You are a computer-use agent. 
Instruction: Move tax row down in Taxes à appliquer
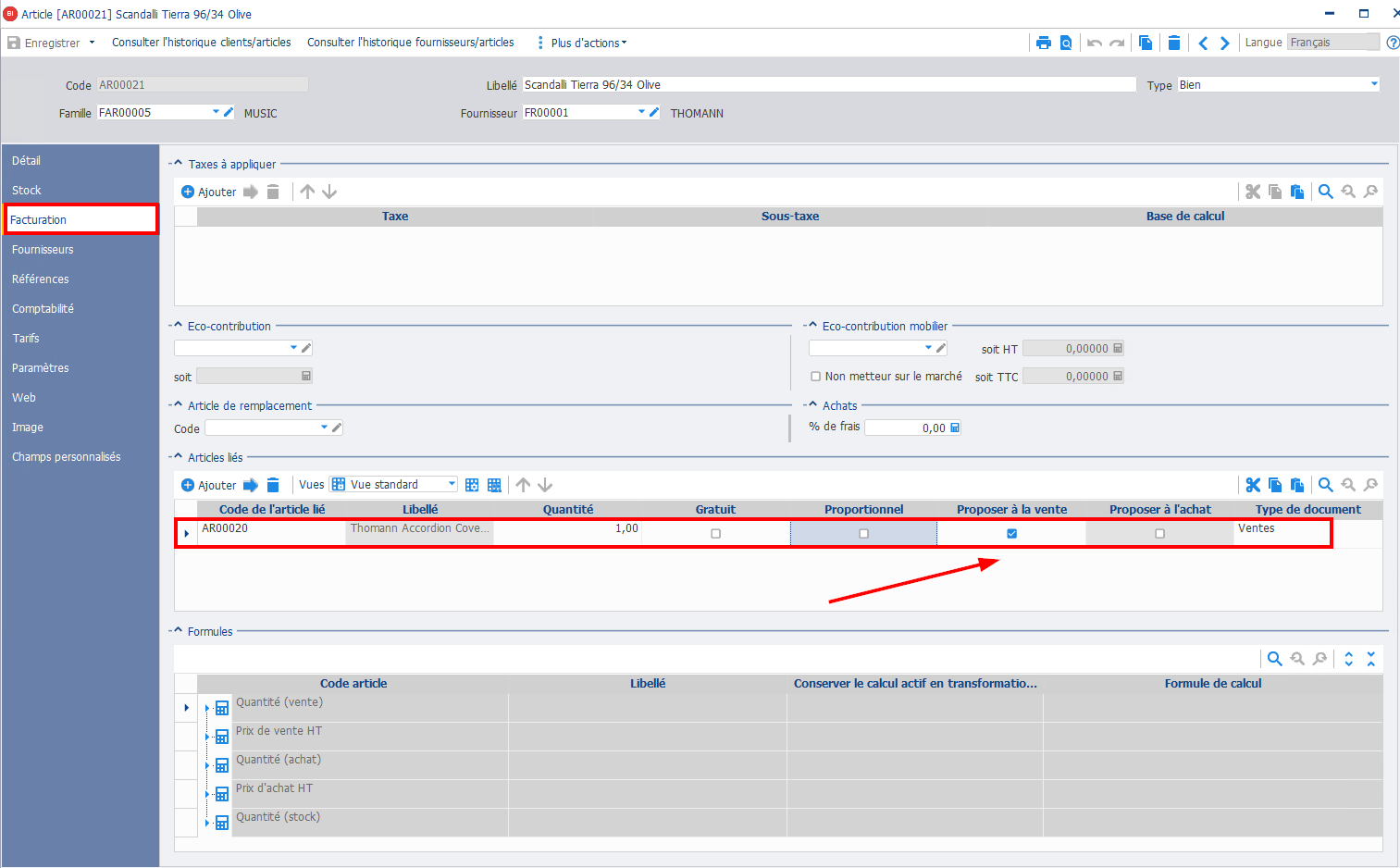click(329, 192)
